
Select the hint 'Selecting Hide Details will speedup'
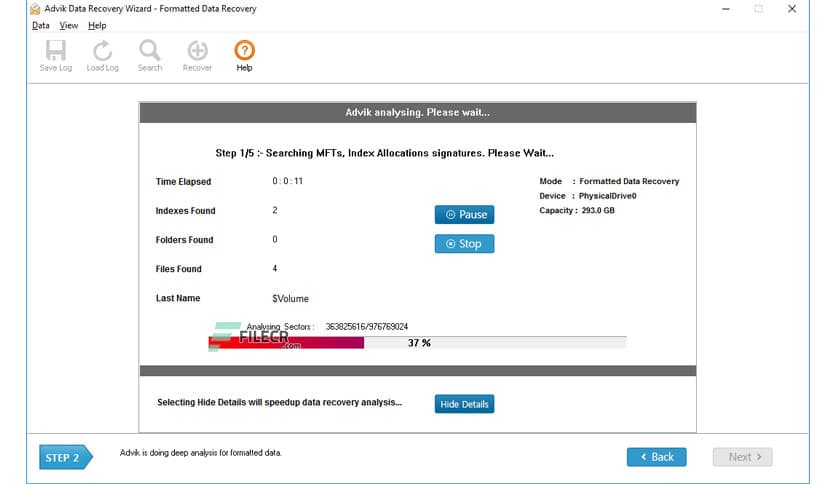[x=279, y=402]
